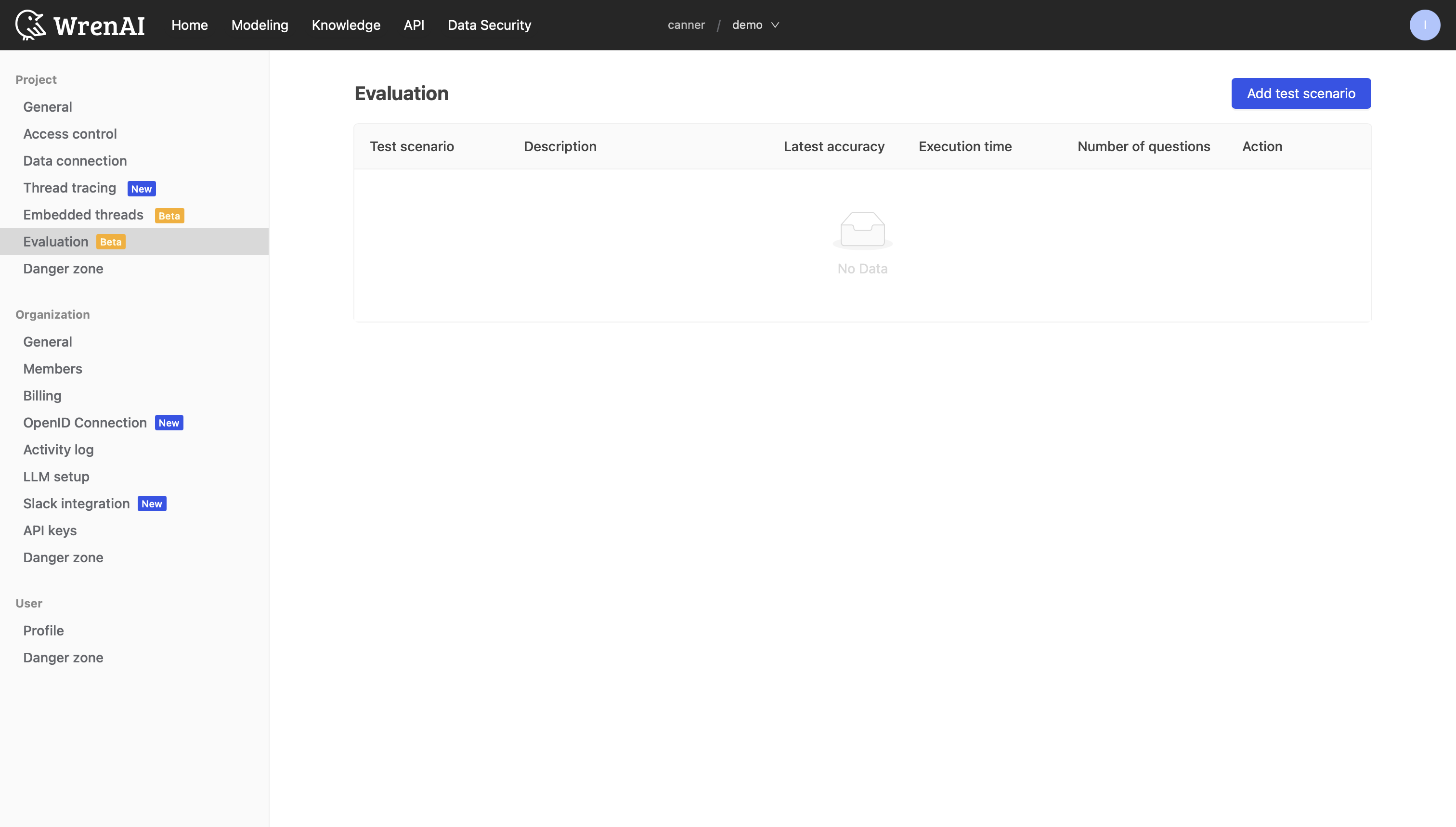Expand the demo project dropdown chevron
Viewport: 1456px width, 827px height.
pos(775,25)
